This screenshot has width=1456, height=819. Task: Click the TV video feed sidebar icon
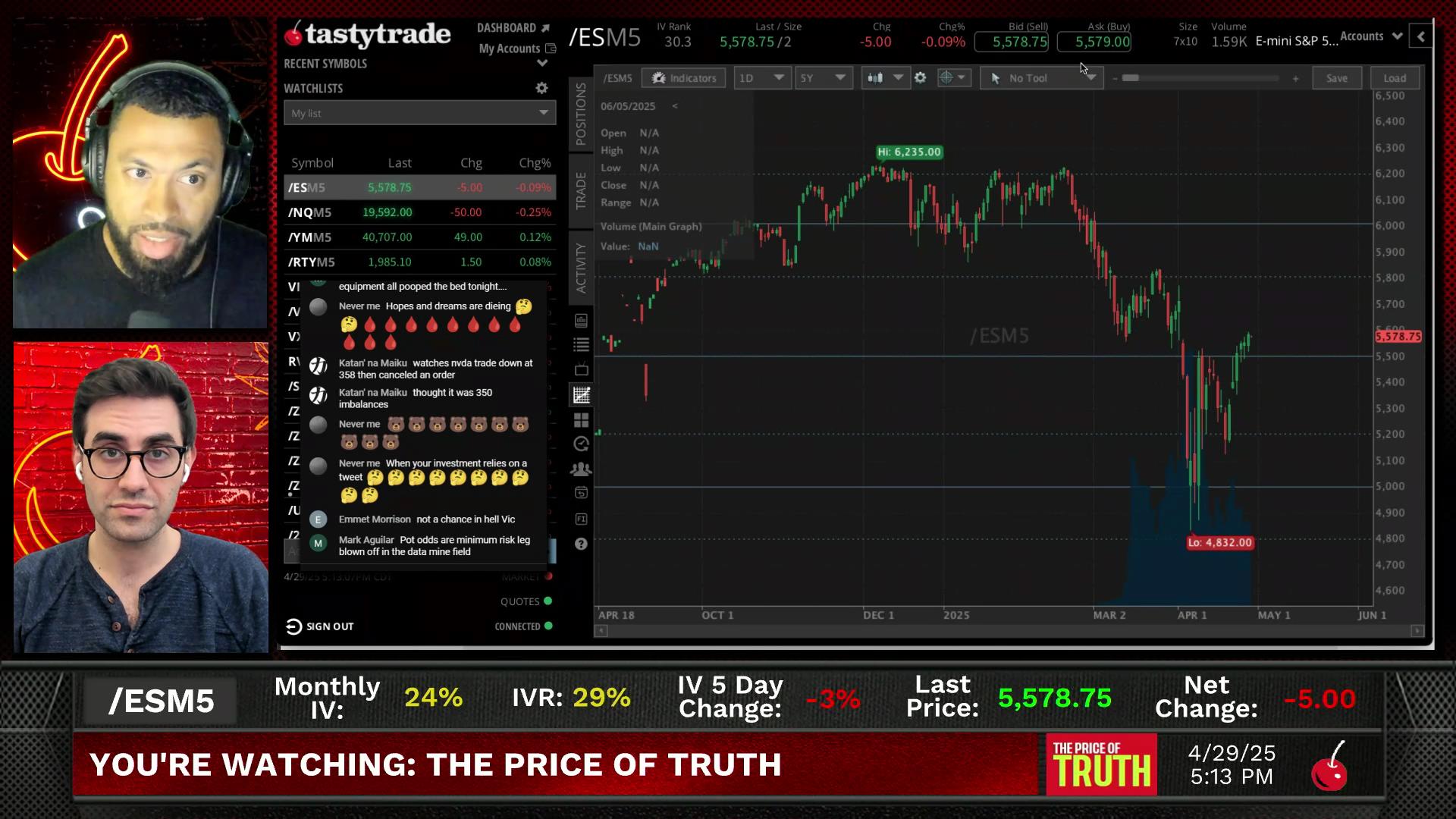pos(582,370)
